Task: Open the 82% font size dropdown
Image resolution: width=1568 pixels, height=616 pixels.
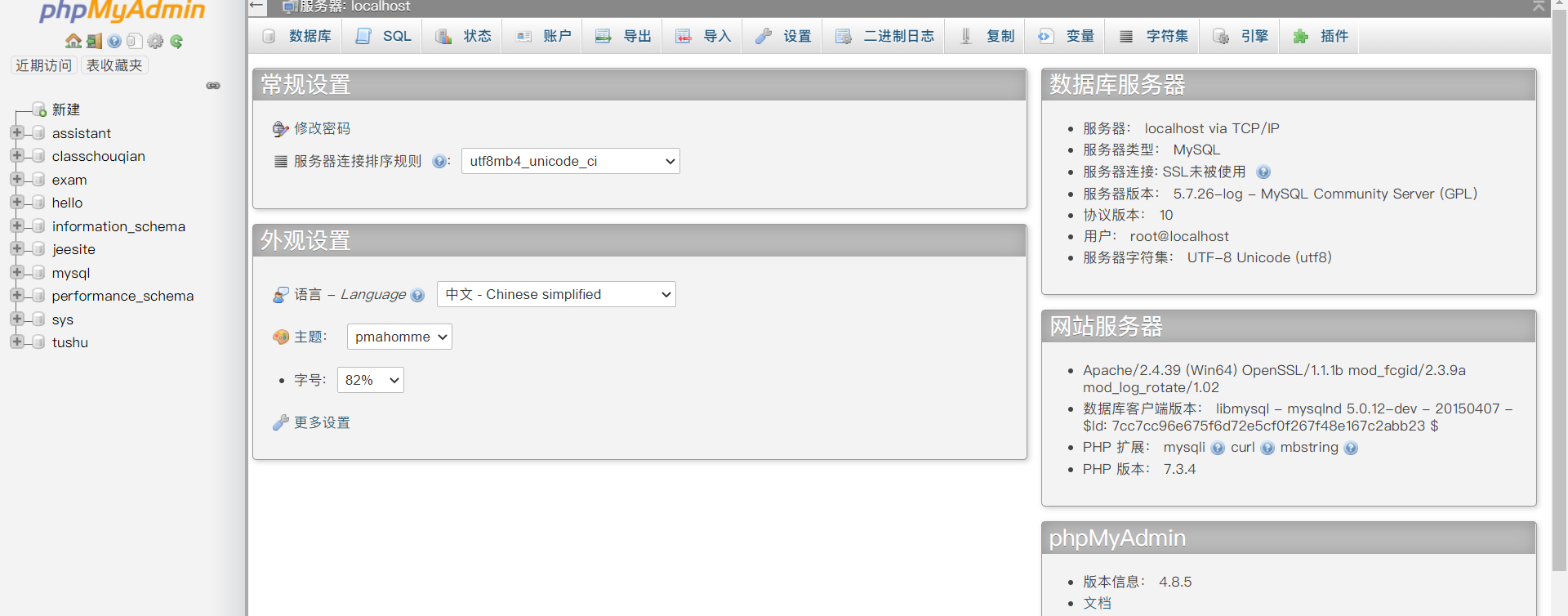Action: click(371, 380)
